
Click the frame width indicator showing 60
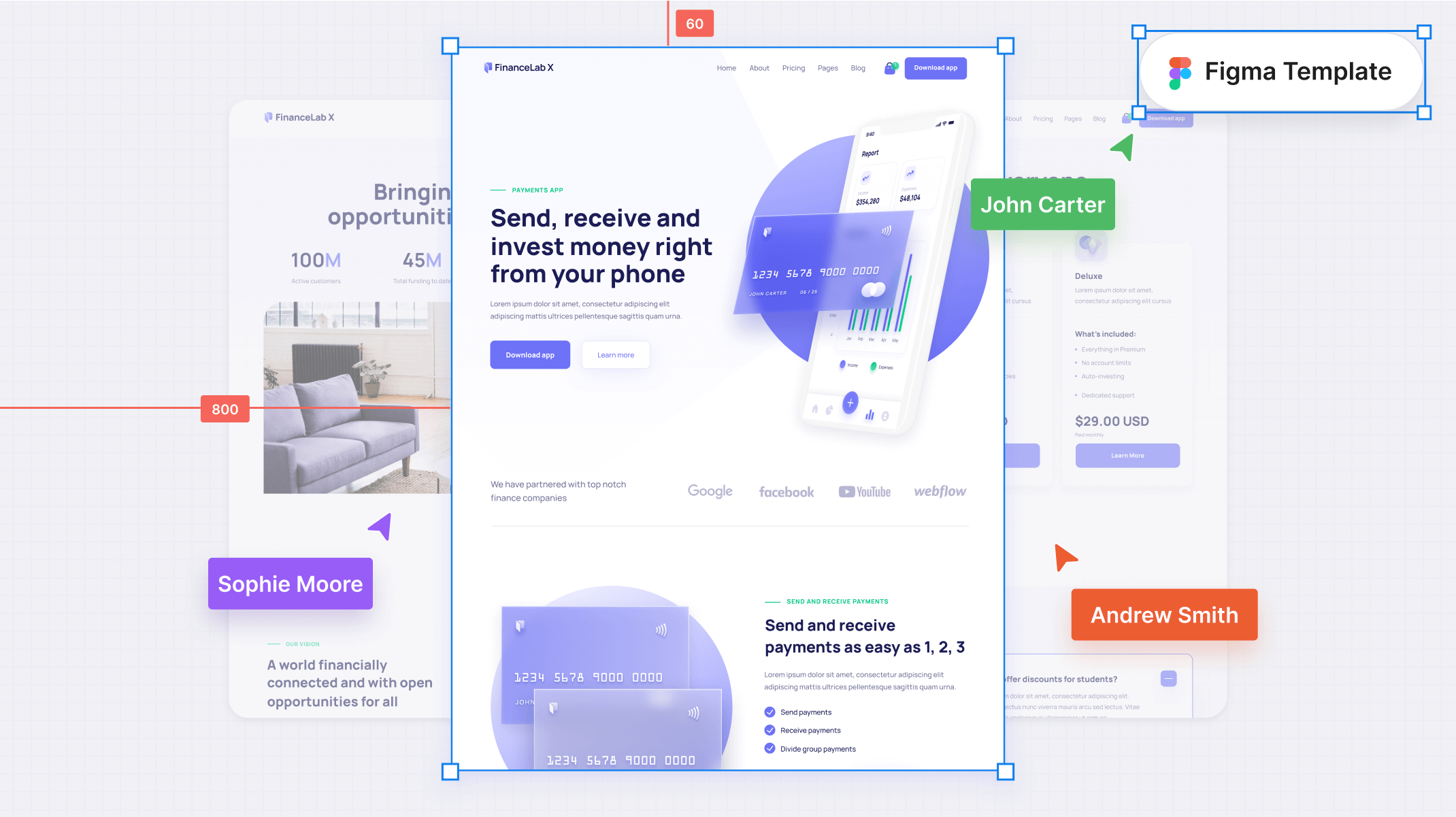694,22
